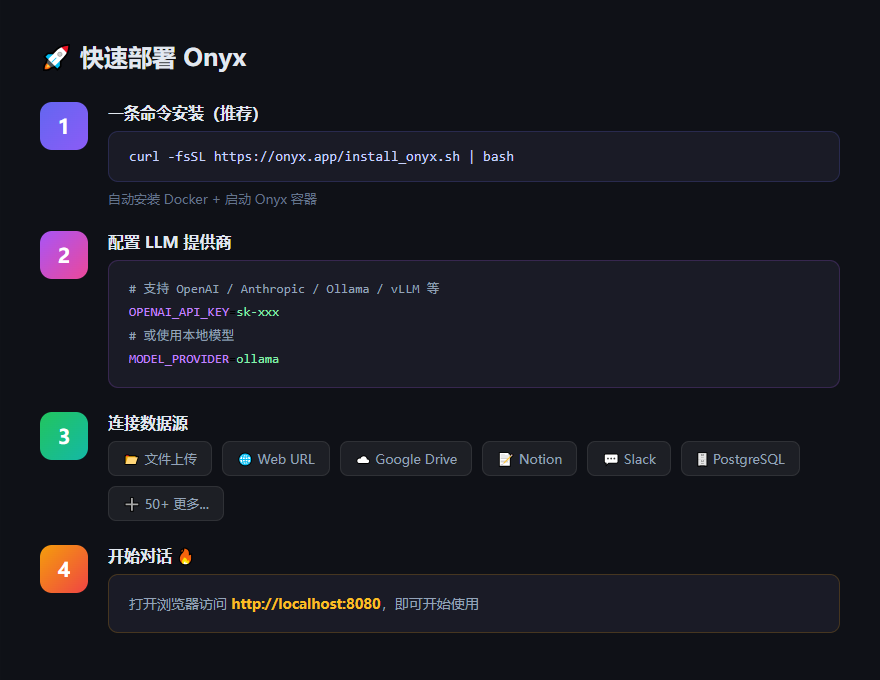Click the green step 3 badge
Image resolution: width=880 pixels, height=680 pixels.
[64, 436]
